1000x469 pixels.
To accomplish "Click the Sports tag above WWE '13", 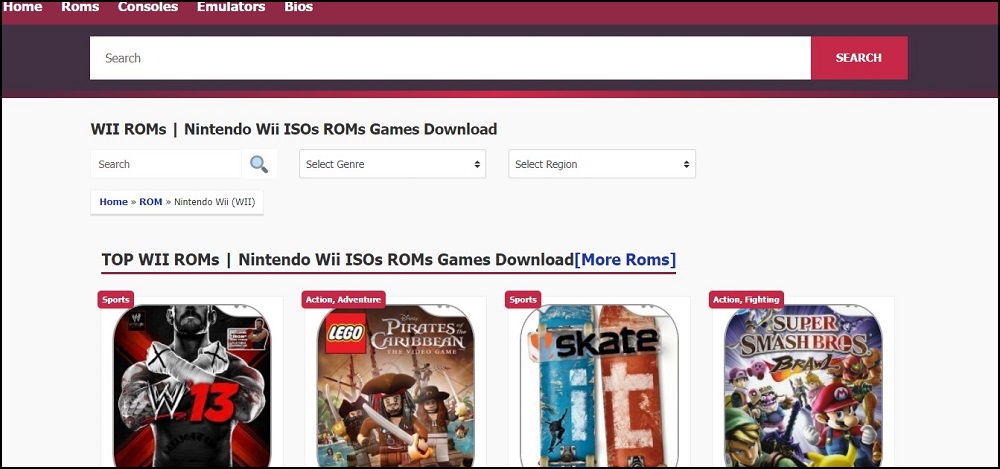I will (116, 299).
